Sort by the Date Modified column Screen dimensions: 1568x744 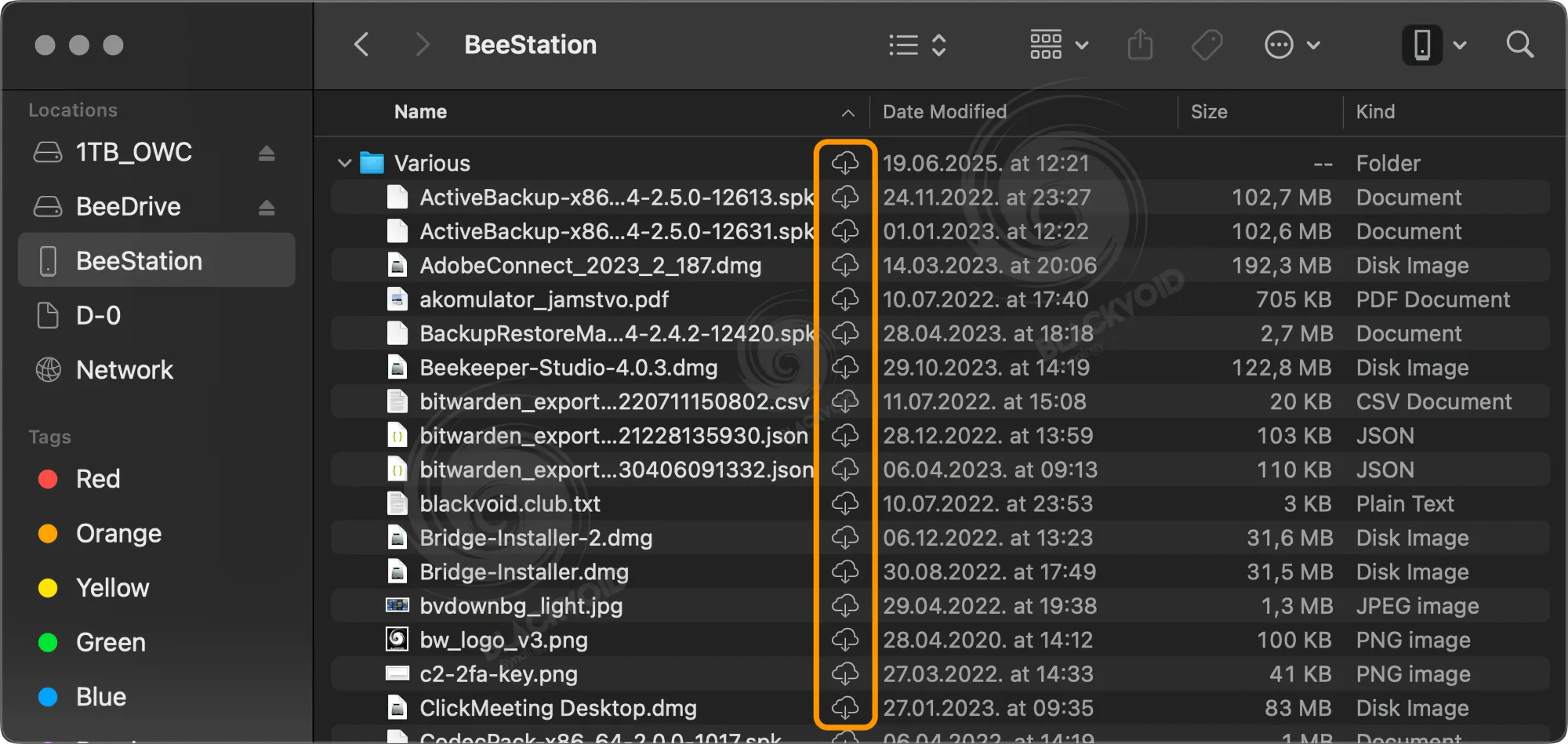coord(944,111)
